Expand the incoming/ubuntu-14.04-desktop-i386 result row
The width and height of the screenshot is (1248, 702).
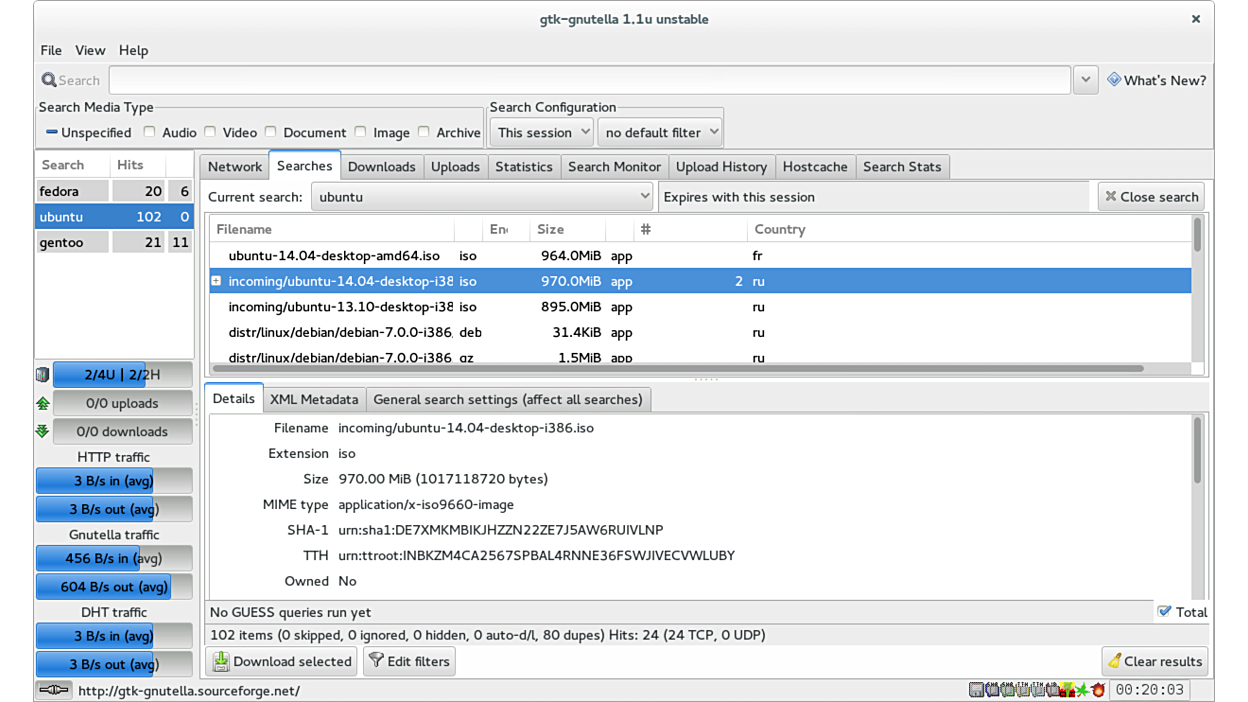pyautogui.click(x=216, y=281)
